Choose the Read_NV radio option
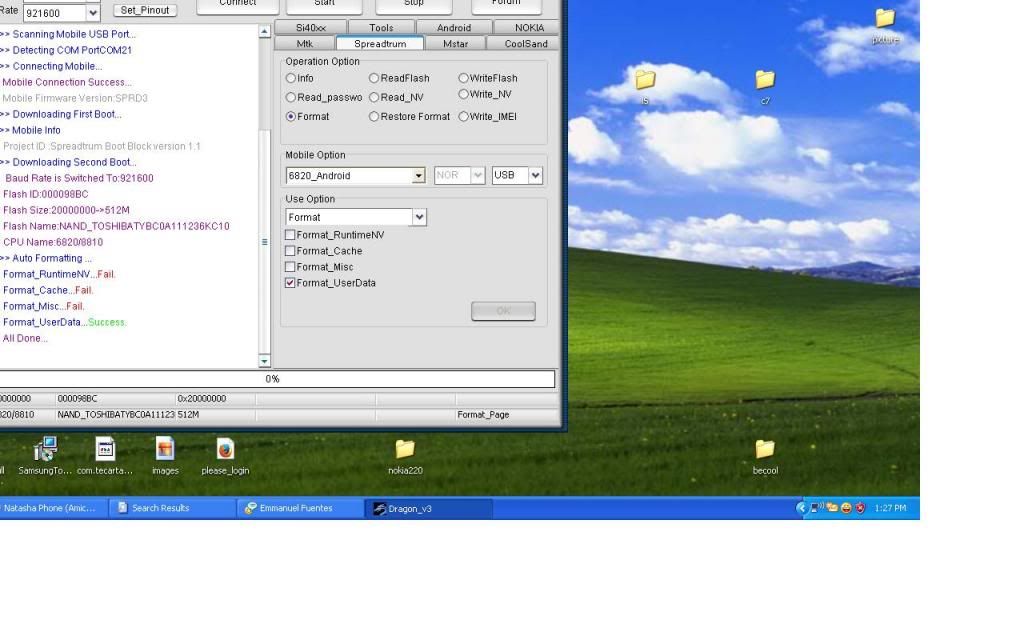The width and height of the screenshot is (1024, 640). click(374, 97)
